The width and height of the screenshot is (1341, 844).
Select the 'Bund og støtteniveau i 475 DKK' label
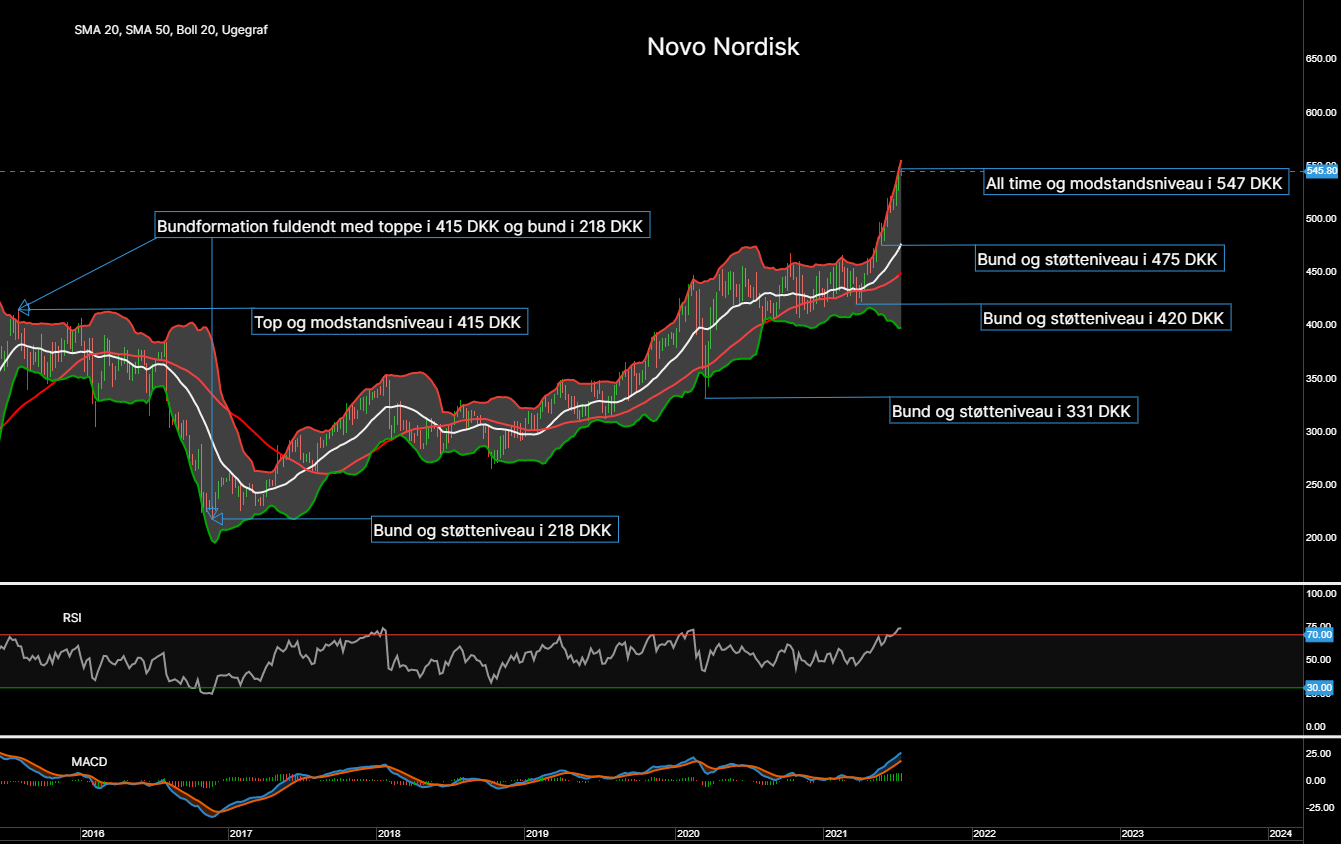(1100, 259)
